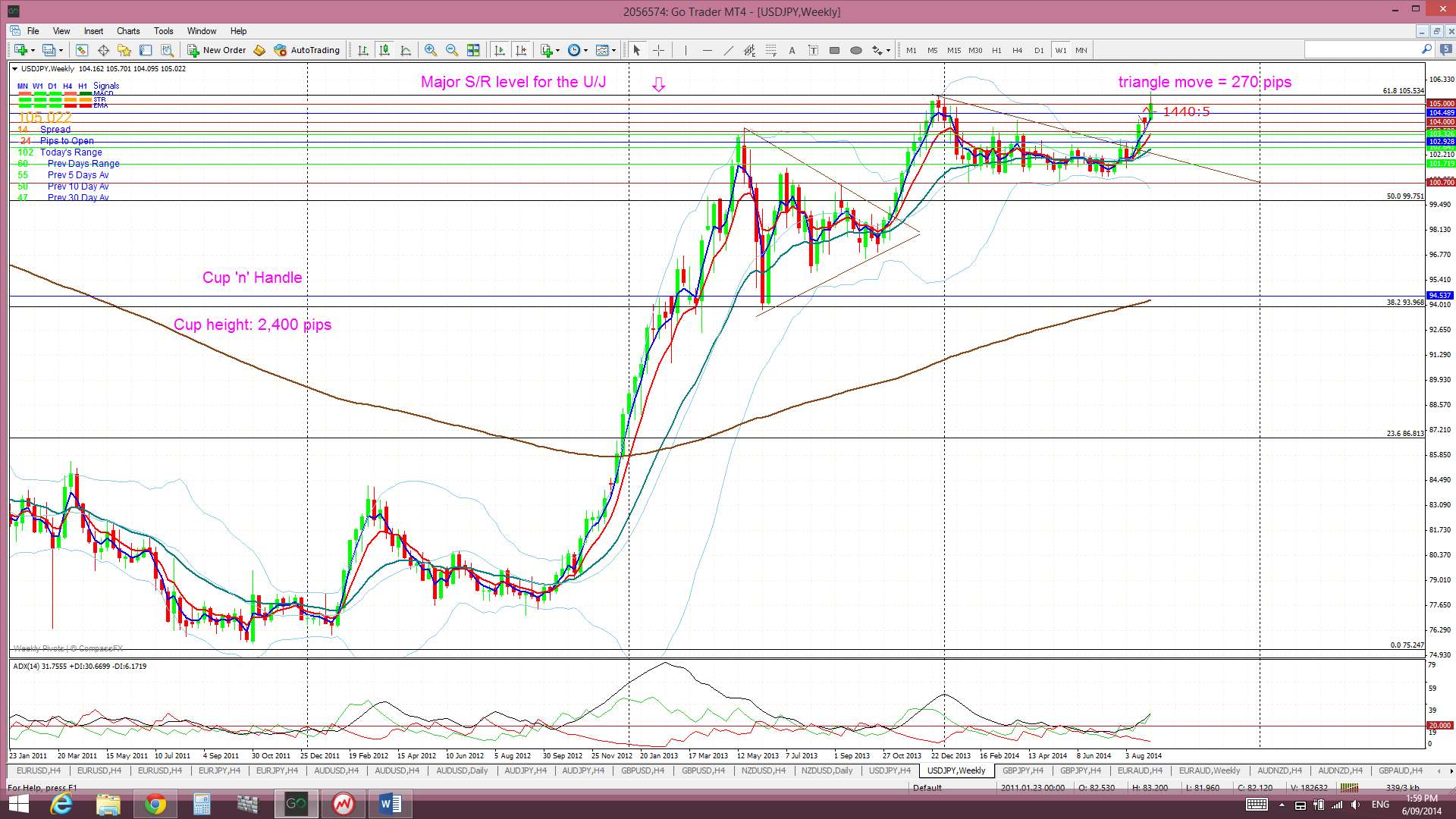Click the New Order button

tap(217, 50)
